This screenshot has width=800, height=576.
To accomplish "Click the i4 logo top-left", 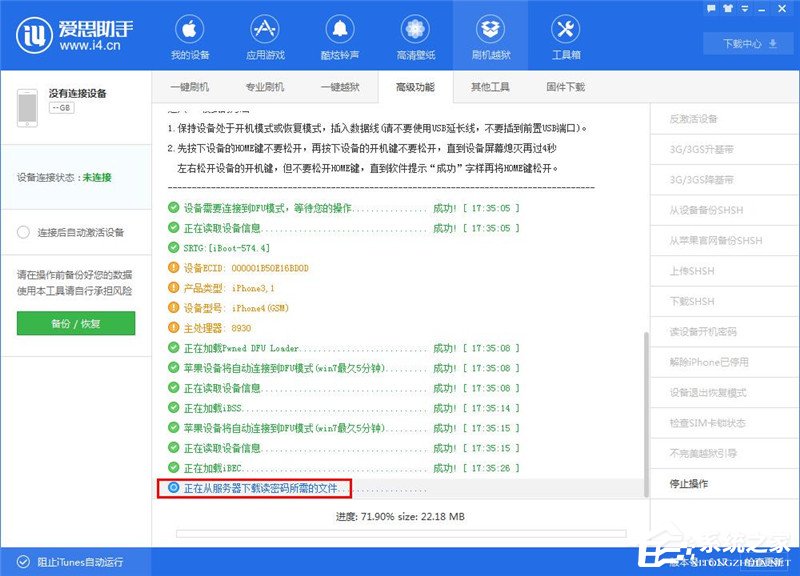I will (x=35, y=35).
